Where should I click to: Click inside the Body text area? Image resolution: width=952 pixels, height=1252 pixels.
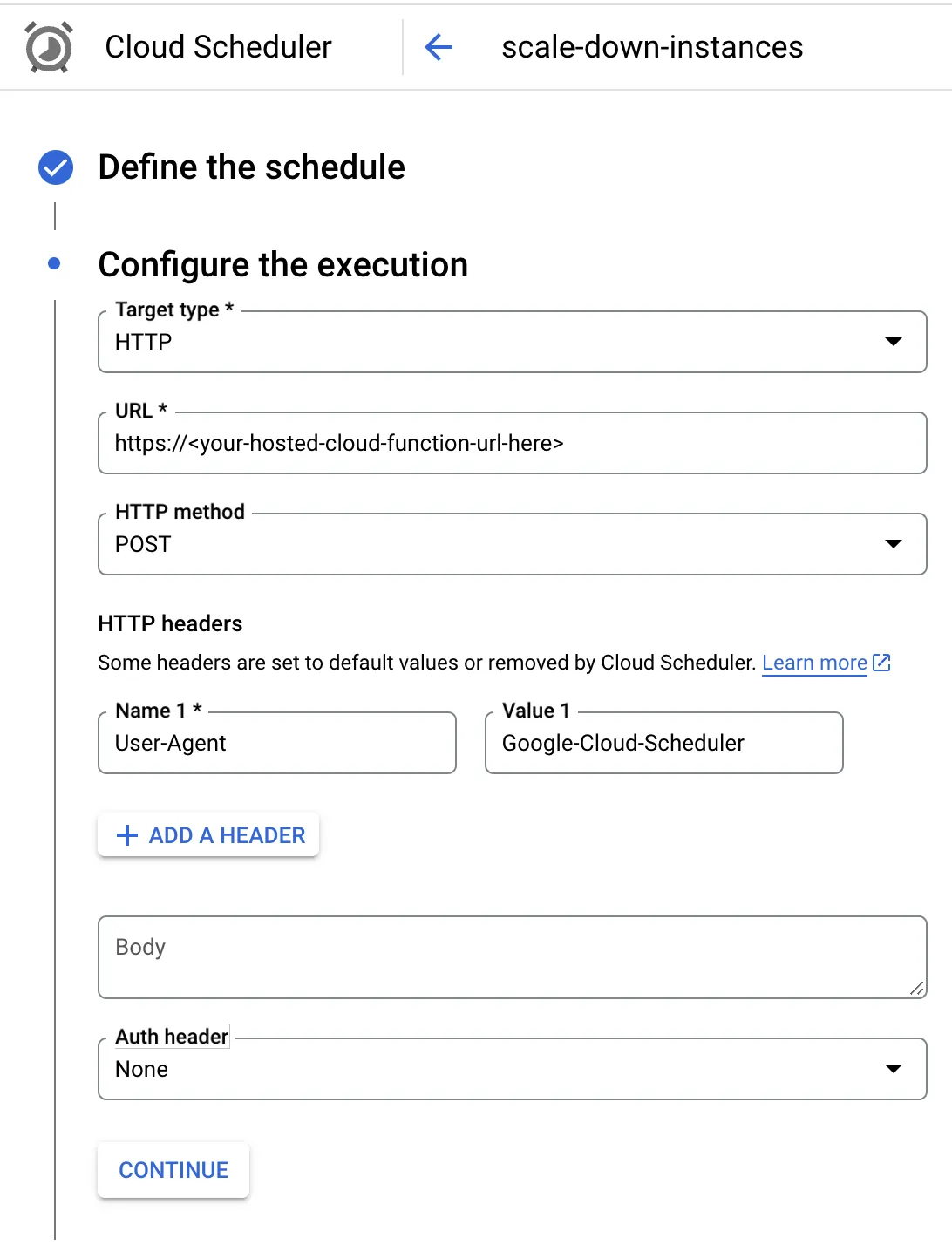(x=513, y=957)
